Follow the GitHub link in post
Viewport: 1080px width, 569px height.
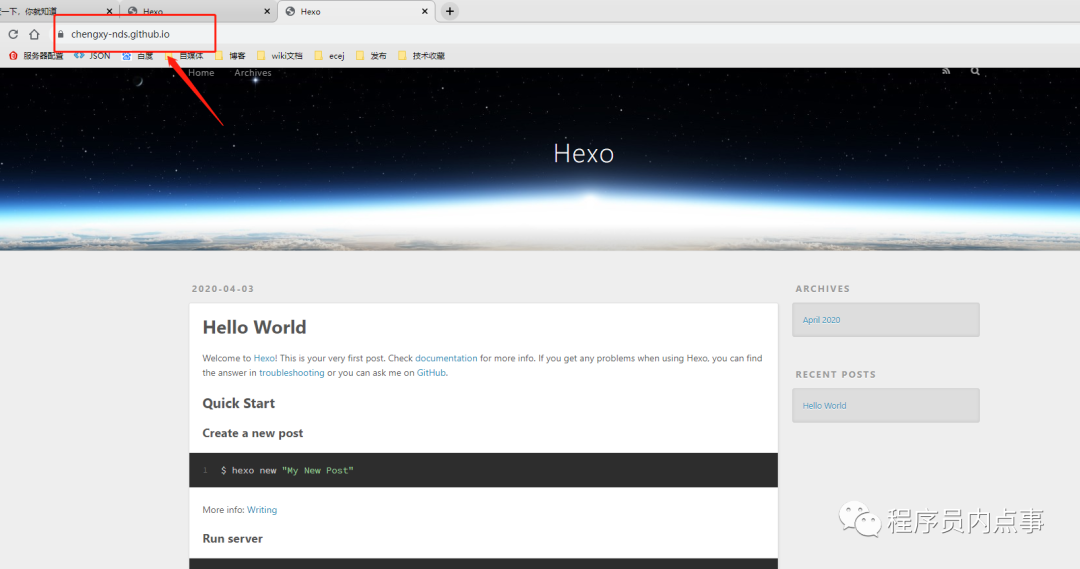tap(431, 373)
